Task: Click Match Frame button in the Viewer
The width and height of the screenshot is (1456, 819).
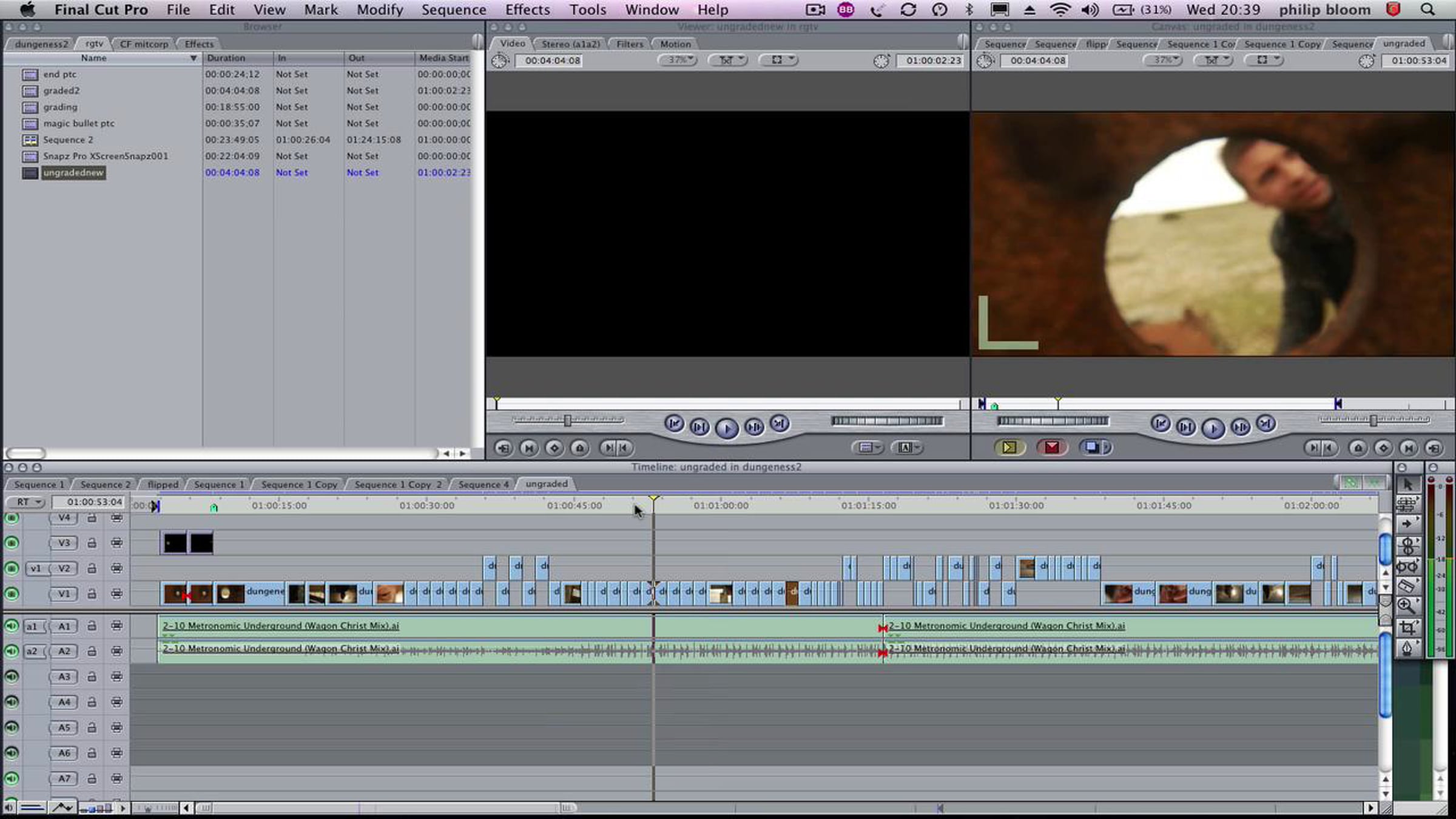Action: [503, 448]
